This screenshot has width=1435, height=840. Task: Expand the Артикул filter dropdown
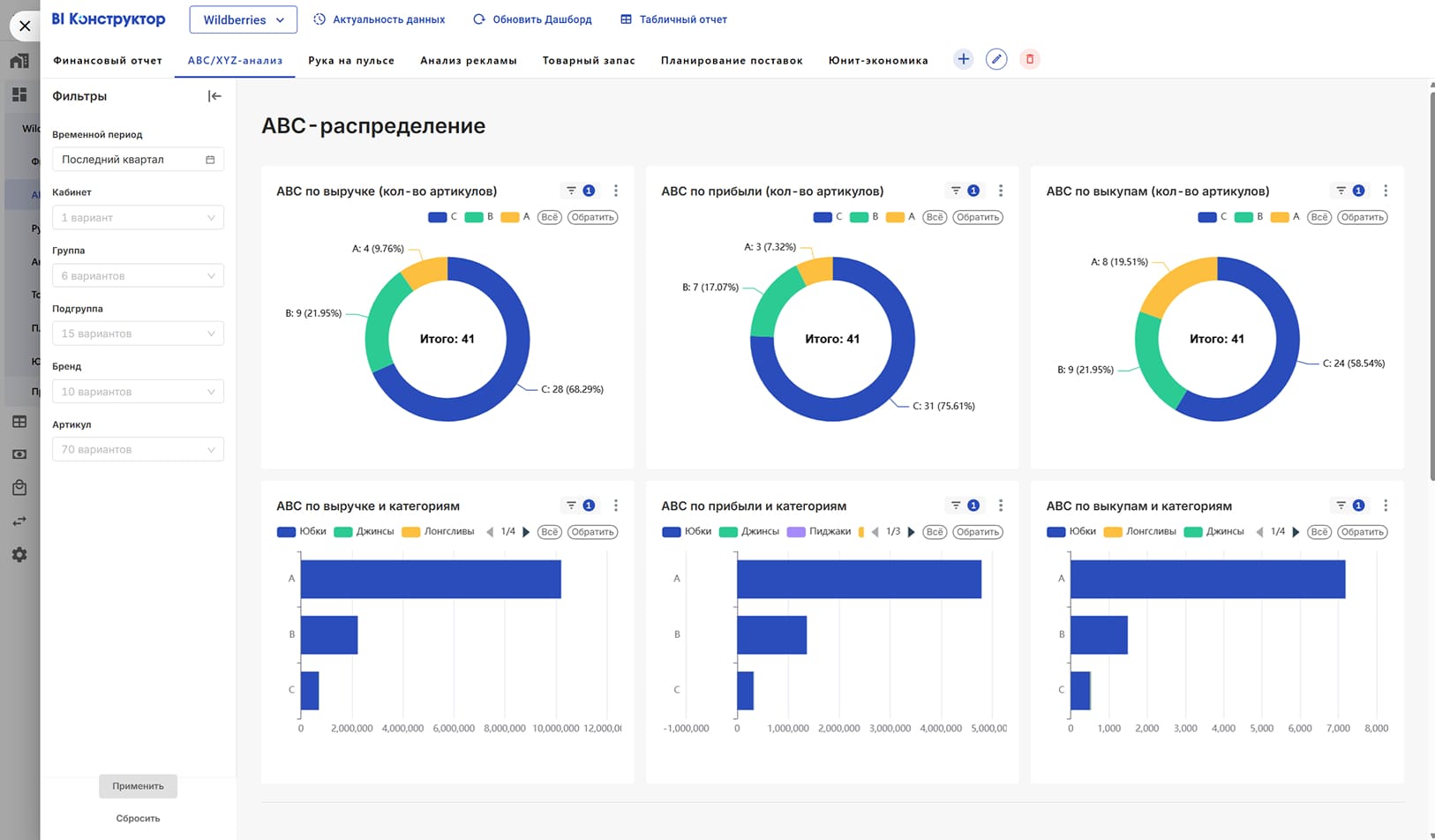pyautogui.click(x=138, y=450)
